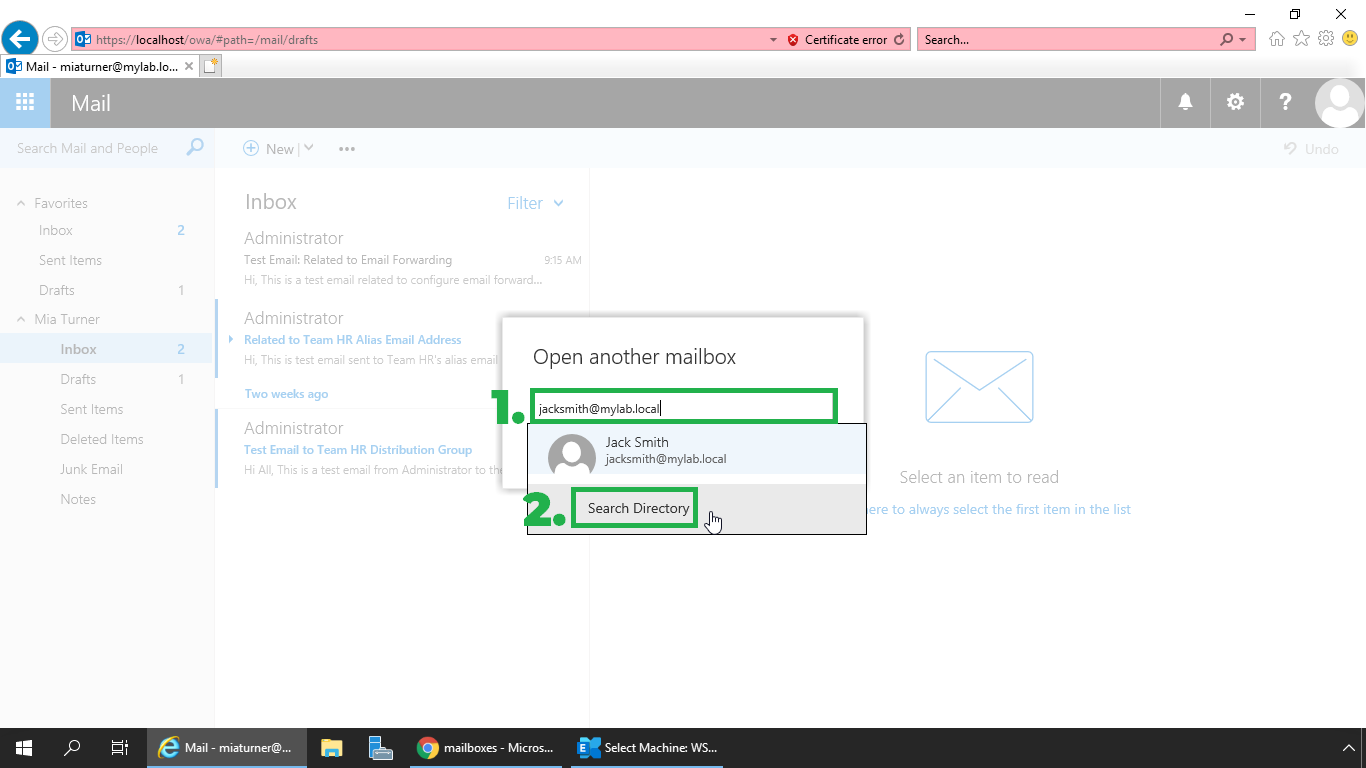This screenshot has height=768, width=1366.
Task: Open the help question mark icon
Action: pos(1285,102)
